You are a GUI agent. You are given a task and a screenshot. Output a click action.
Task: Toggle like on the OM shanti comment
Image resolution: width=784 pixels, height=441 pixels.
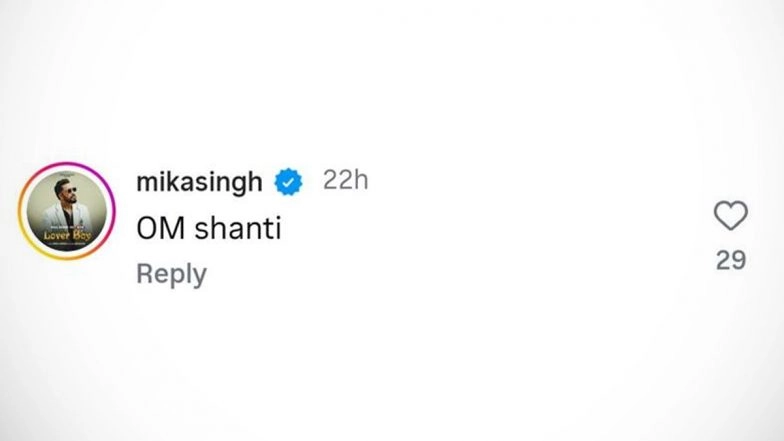[731, 216]
